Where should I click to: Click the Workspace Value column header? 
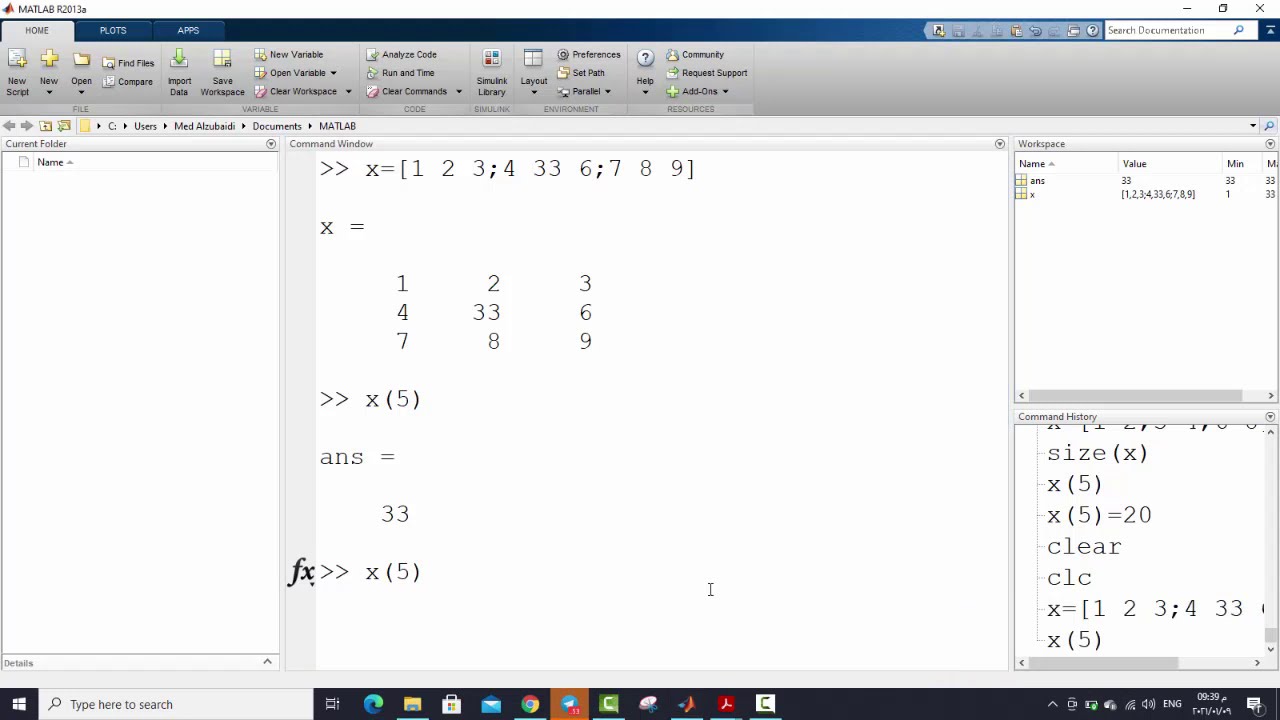pyautogui.click(x=1134, y=164)
